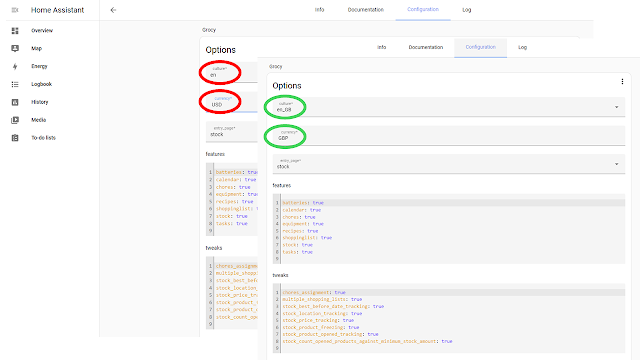Viewport: 640px width, 360px height.
Task: Open Media in the sidebar
Action: [x=38, y=120]
